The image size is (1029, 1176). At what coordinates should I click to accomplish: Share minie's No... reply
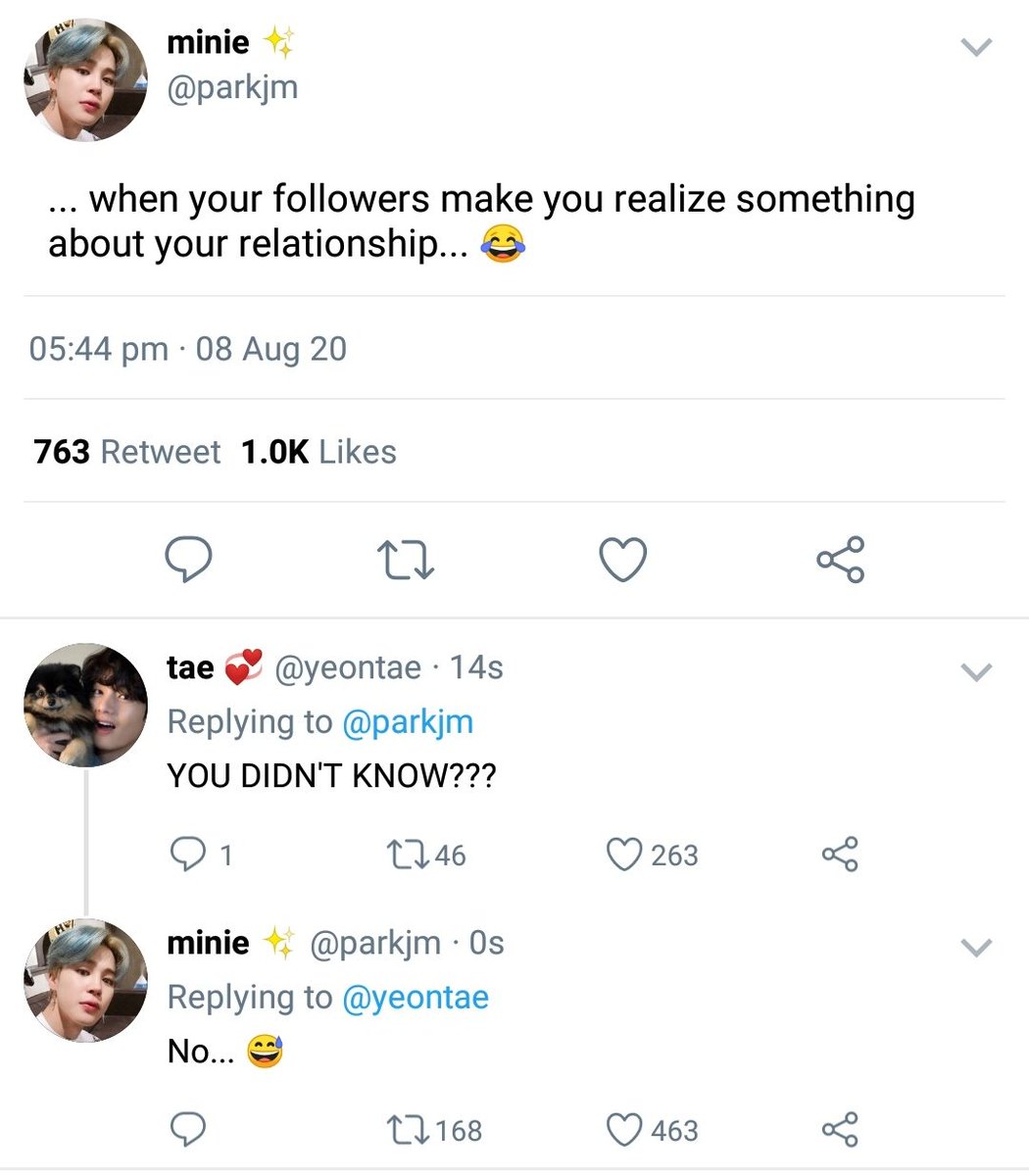(840, 1130)
